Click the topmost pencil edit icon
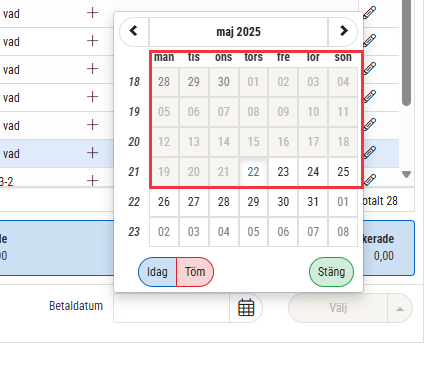 click(369, 13)
